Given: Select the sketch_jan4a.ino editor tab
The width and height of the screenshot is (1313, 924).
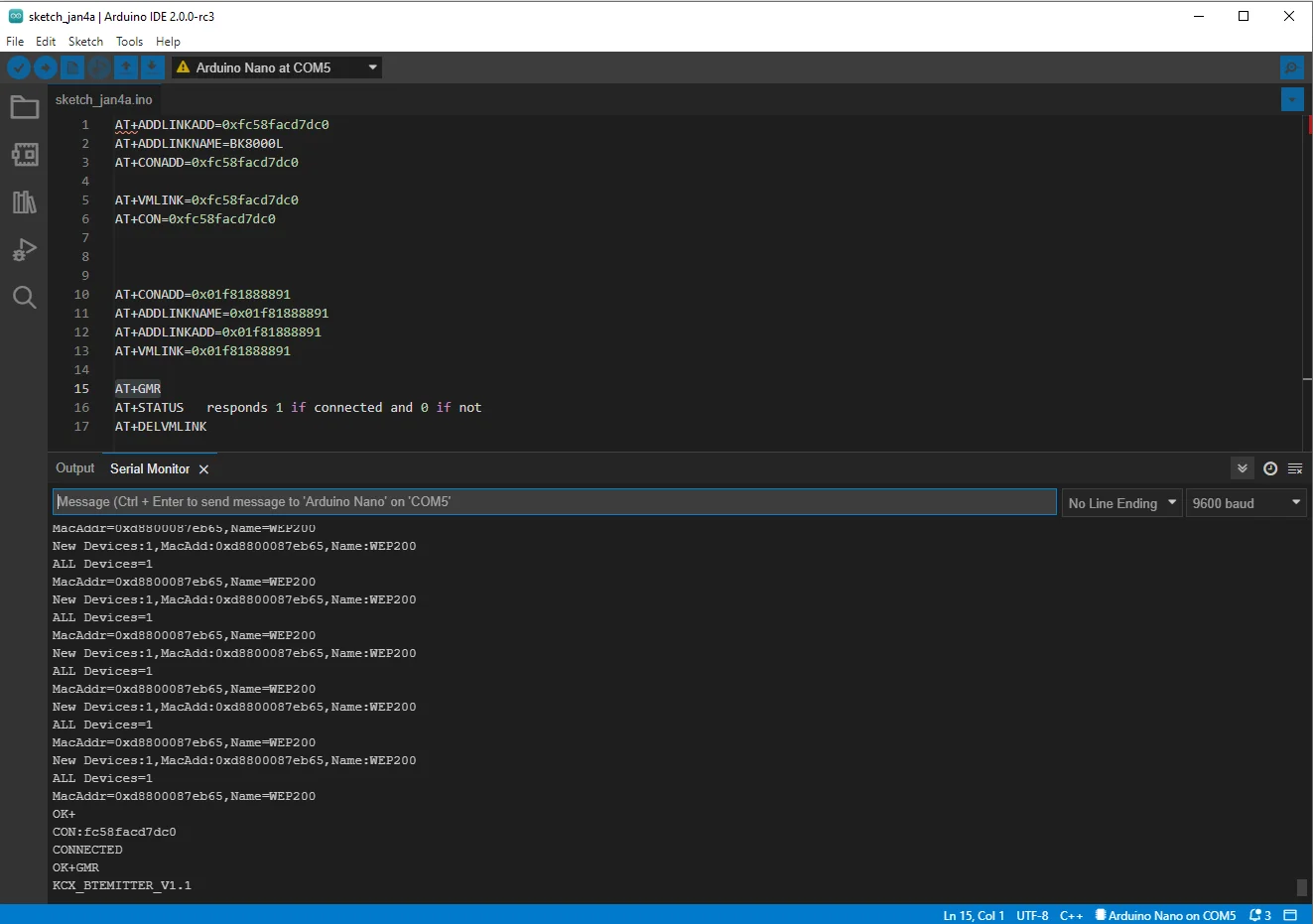Looking at the screenshot, I should point(104,99).
